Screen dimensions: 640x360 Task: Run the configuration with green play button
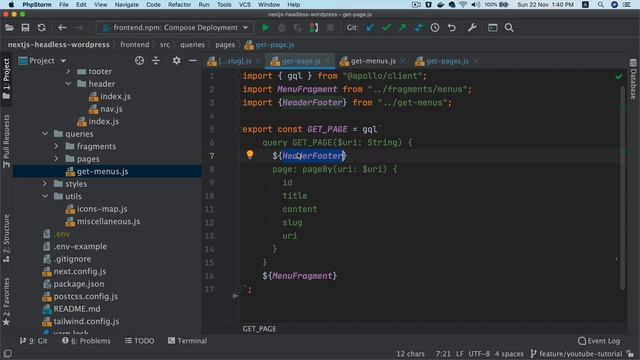click(x=265, y=28)
